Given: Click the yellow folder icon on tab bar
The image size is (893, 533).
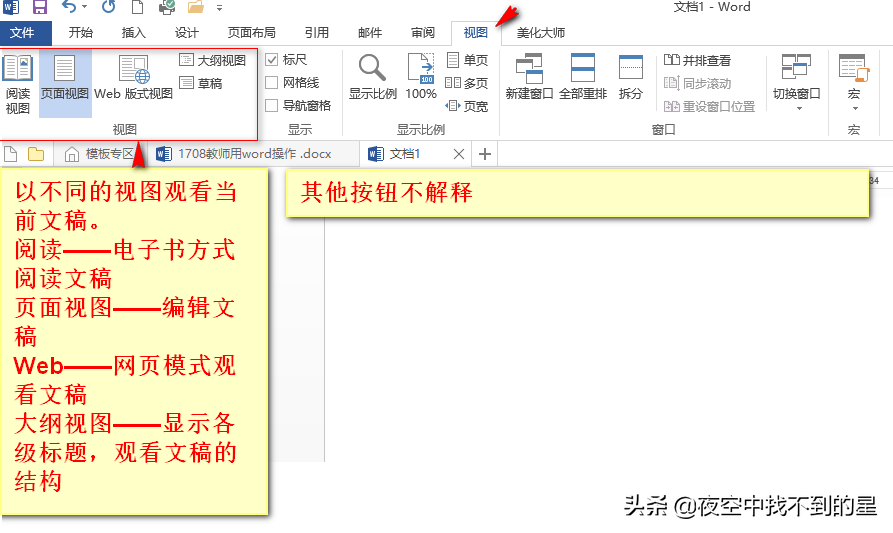Looking at the screenshot, I should click(36, 154).
